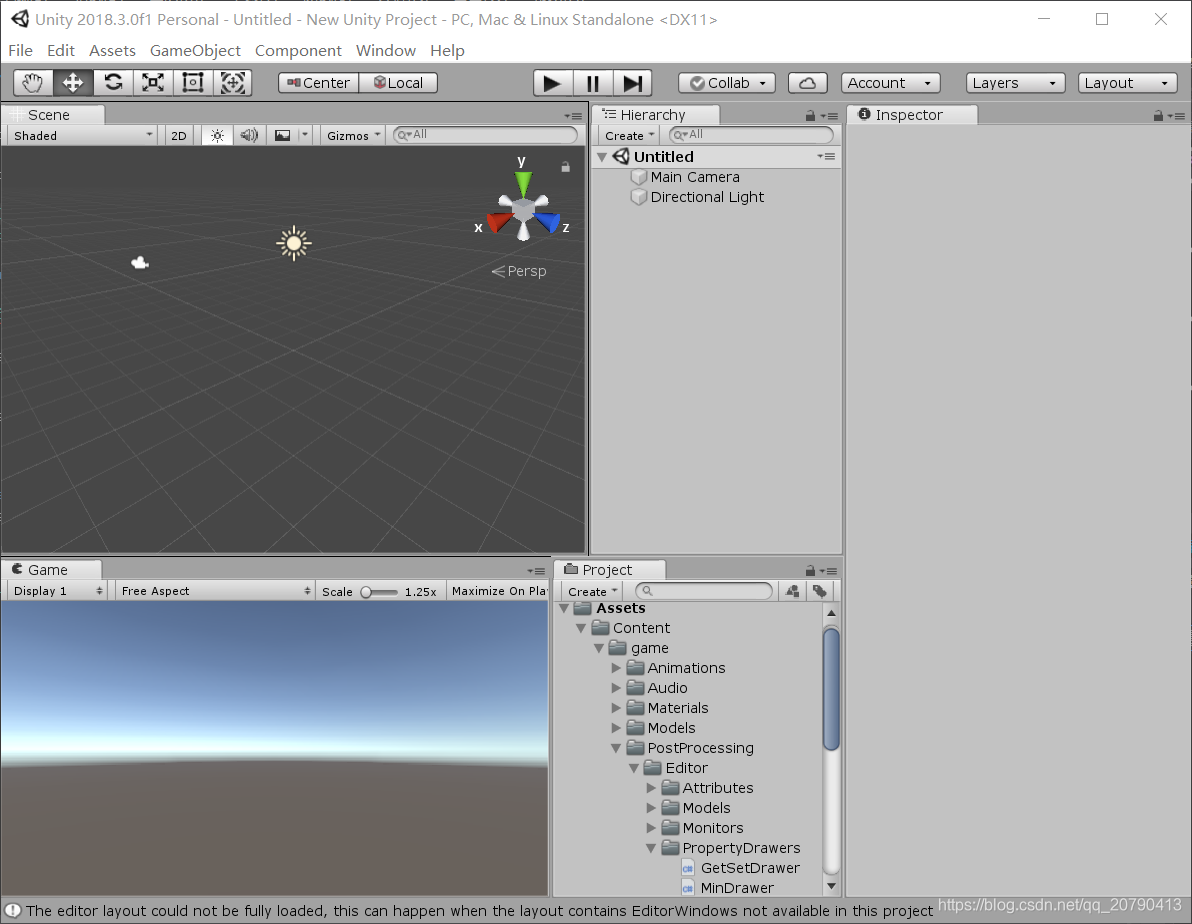Open the Account dropdown
This screenshot has height=924, width=1192.
(890, 83)
